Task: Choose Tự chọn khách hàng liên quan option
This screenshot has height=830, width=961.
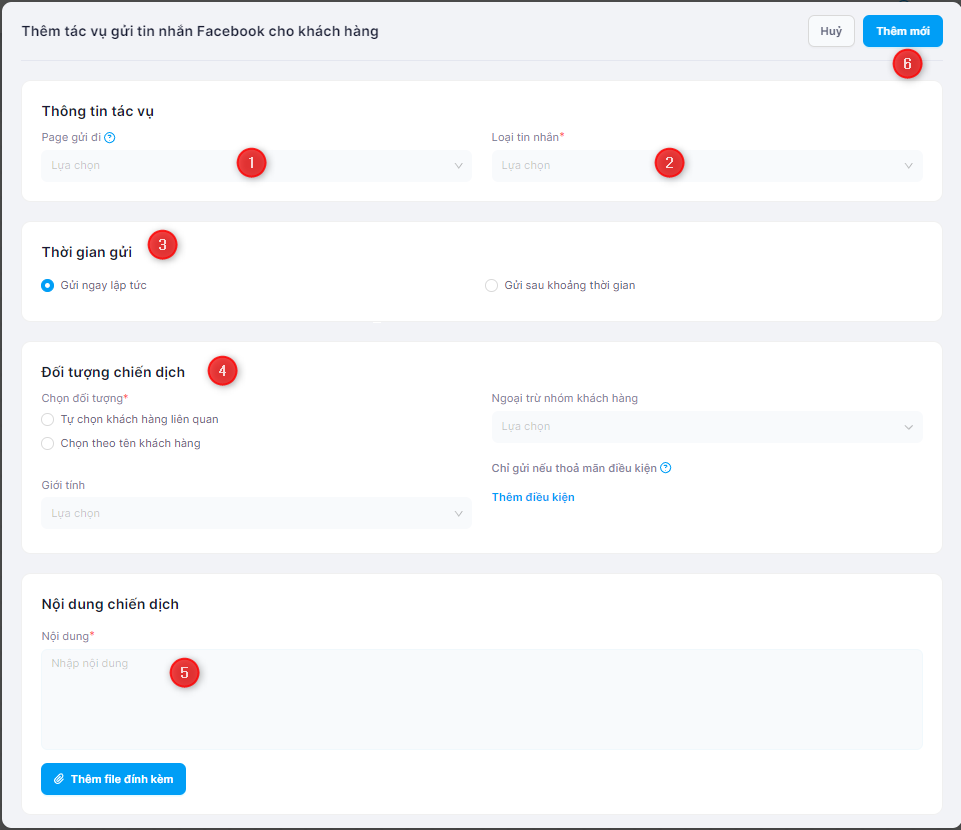Action: tap(48, 420)
